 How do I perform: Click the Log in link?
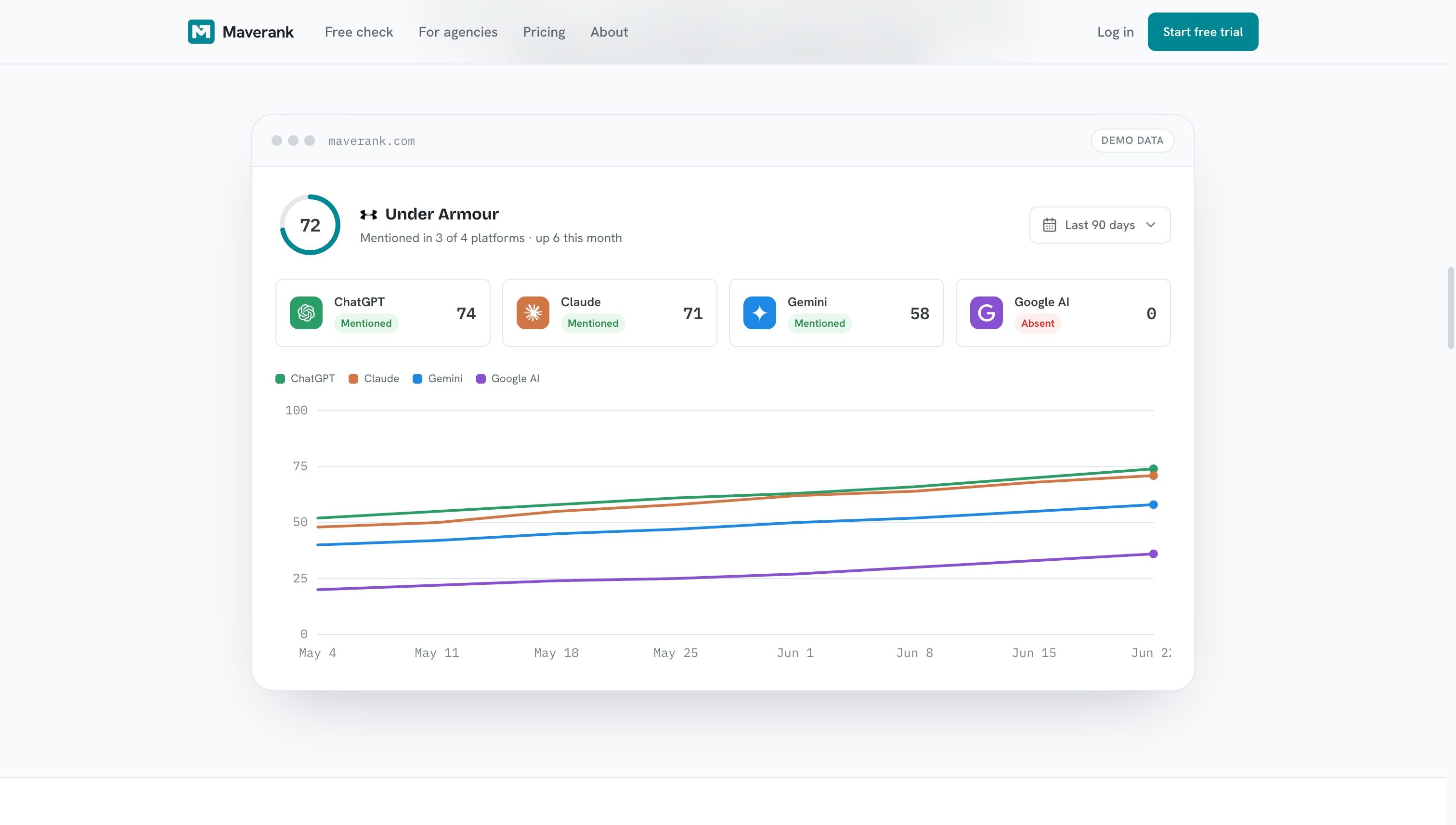click(1116, 32)
